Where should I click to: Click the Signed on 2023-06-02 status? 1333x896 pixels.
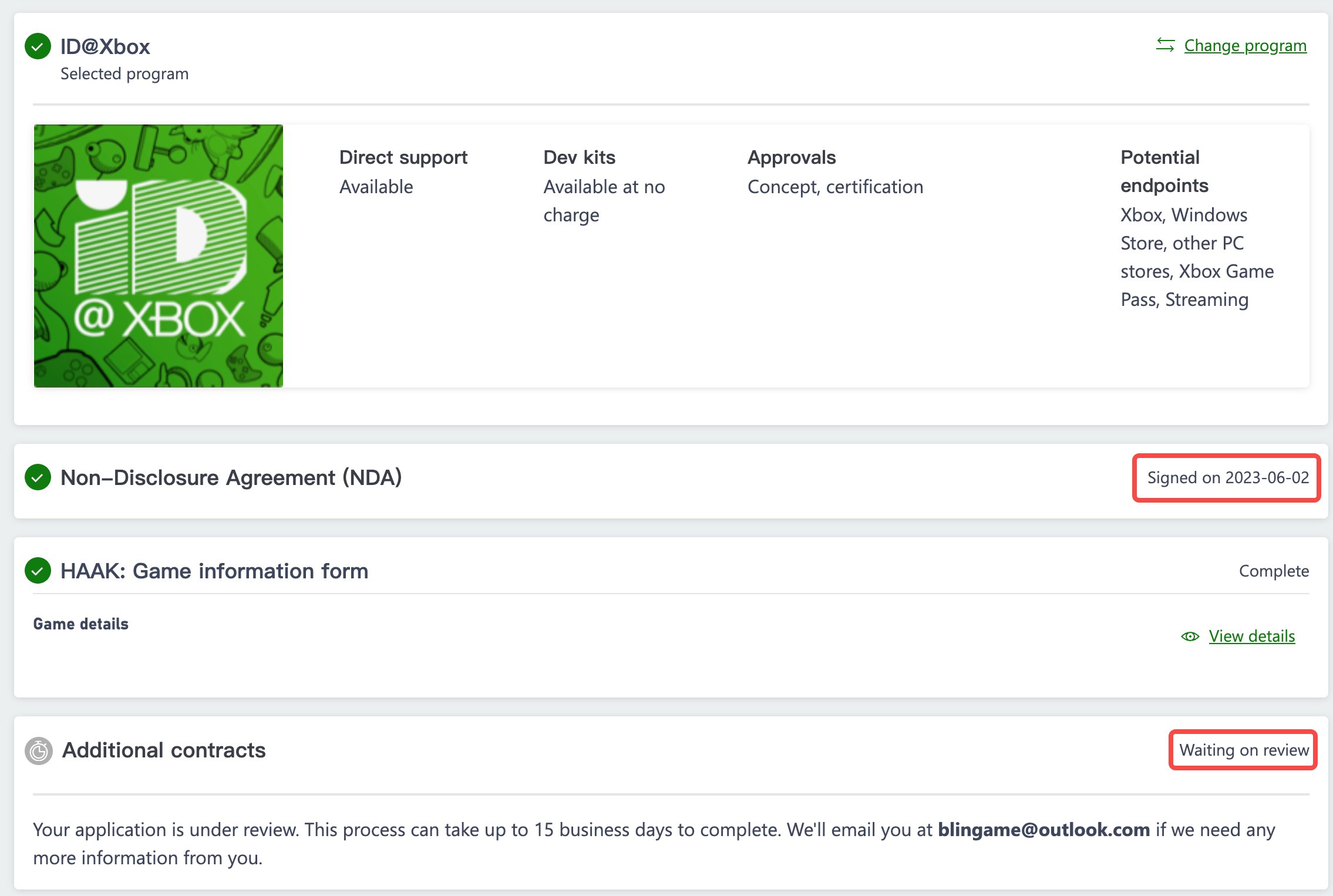1227,477
